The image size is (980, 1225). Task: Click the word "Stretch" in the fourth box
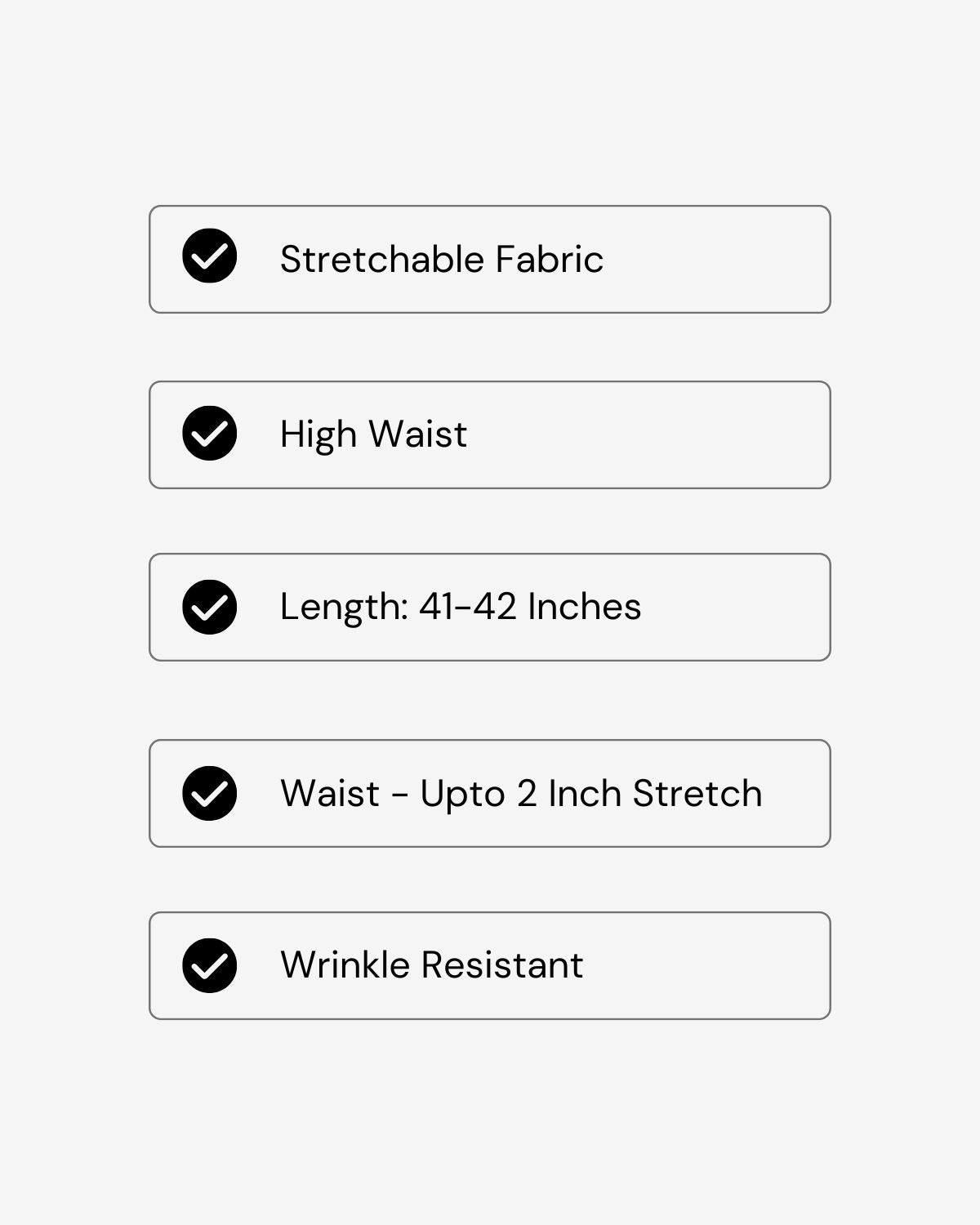(697, 794)
